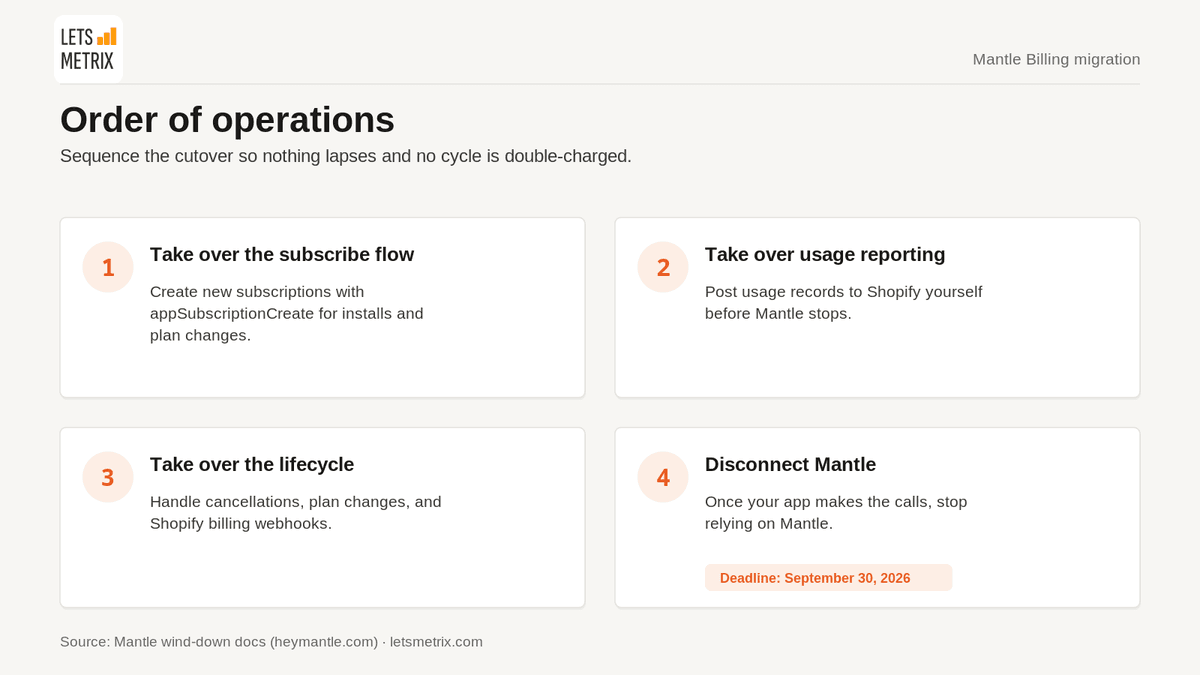Click the step 1 number circle

(x=108, y=267)
